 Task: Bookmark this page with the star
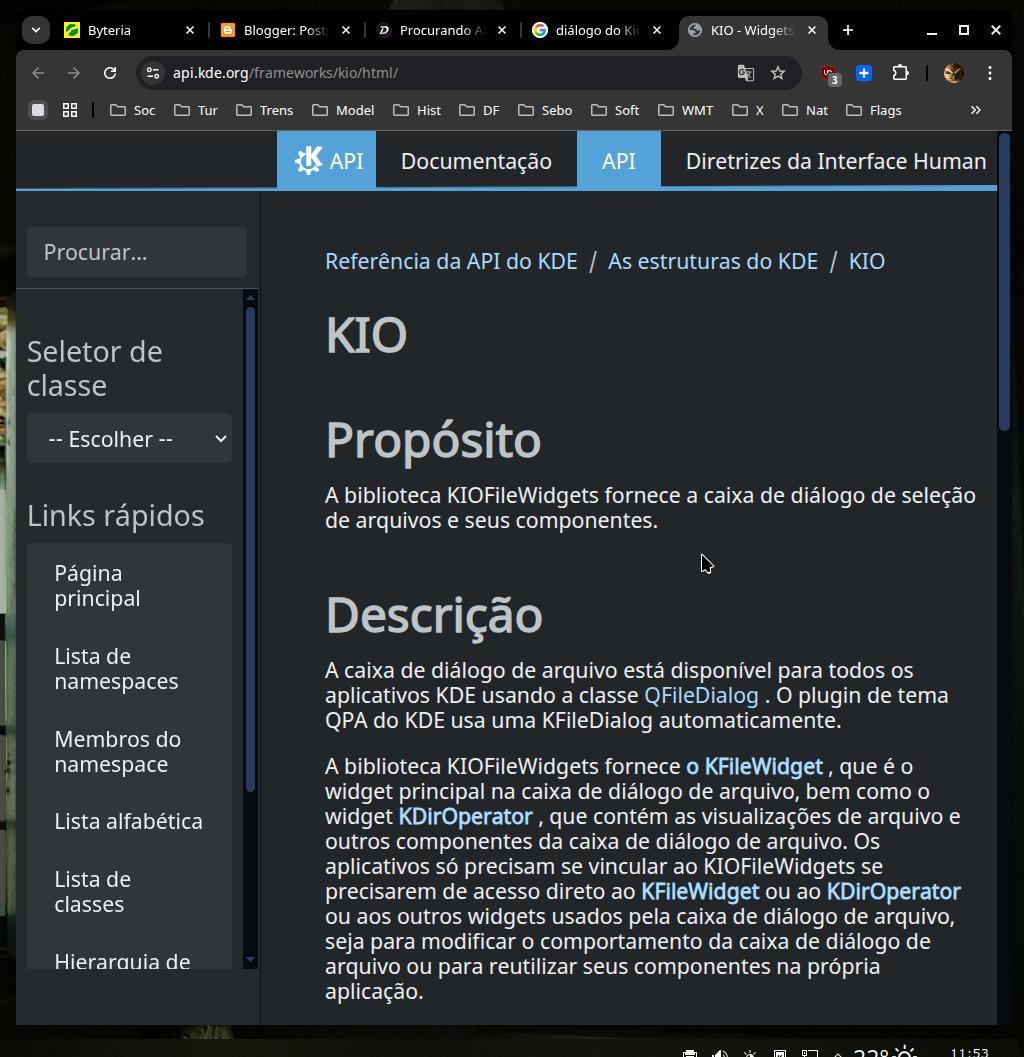(778, 73)
